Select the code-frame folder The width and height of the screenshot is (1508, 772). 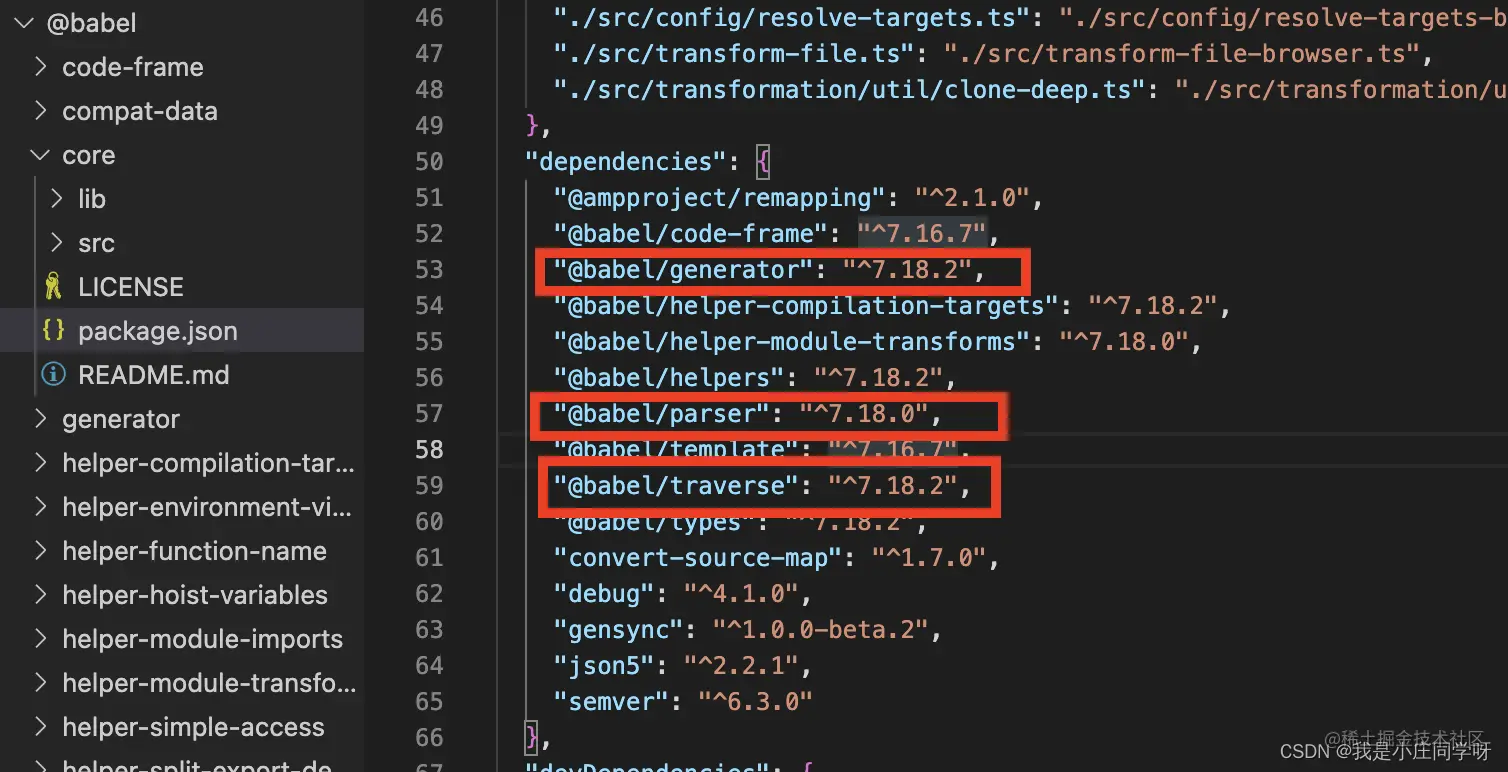click(x=133, y=67)
